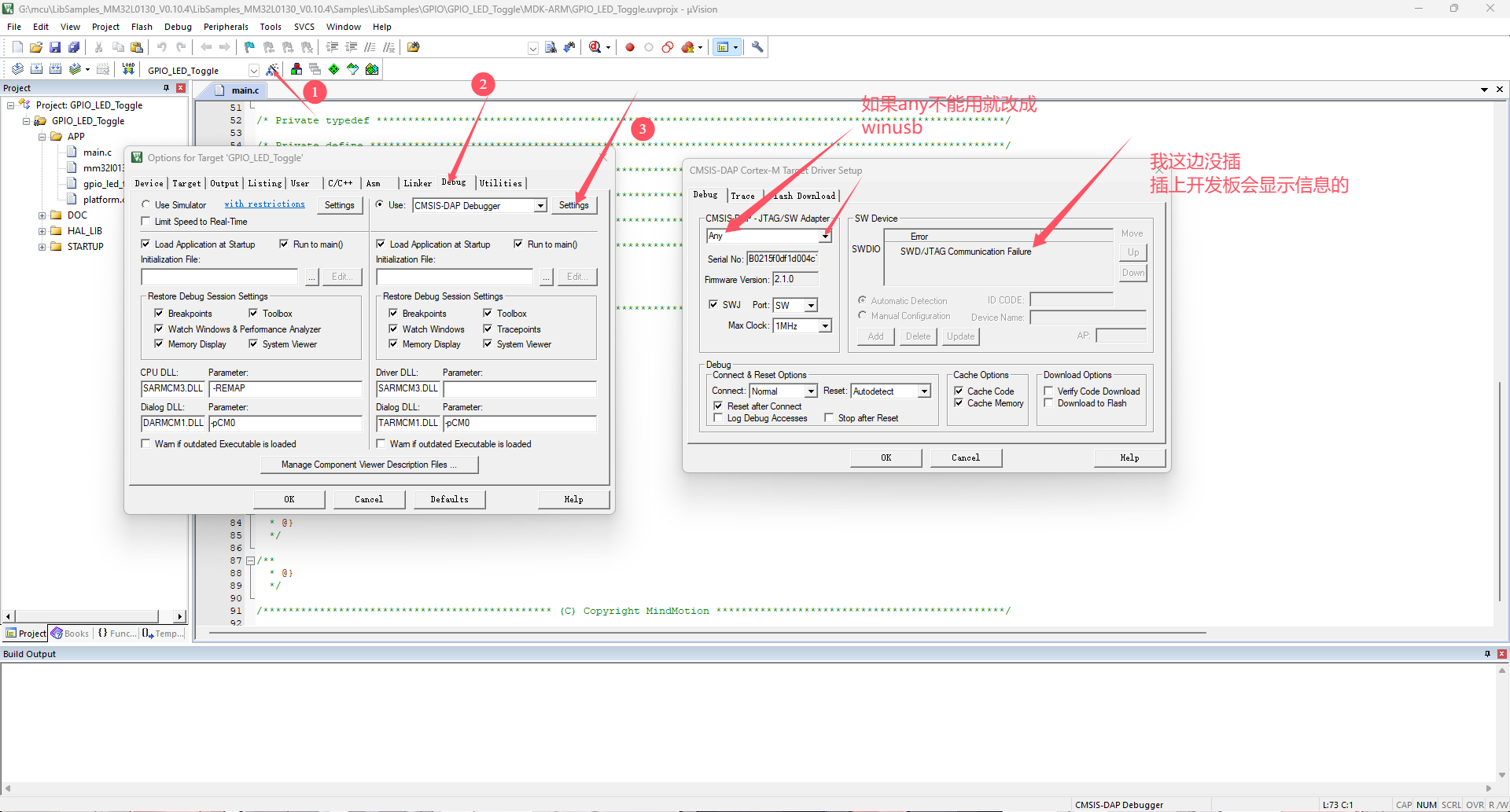Select the Use Simulator radio button
Viewport: 1510px width, 812px height.
click(146, 204)
